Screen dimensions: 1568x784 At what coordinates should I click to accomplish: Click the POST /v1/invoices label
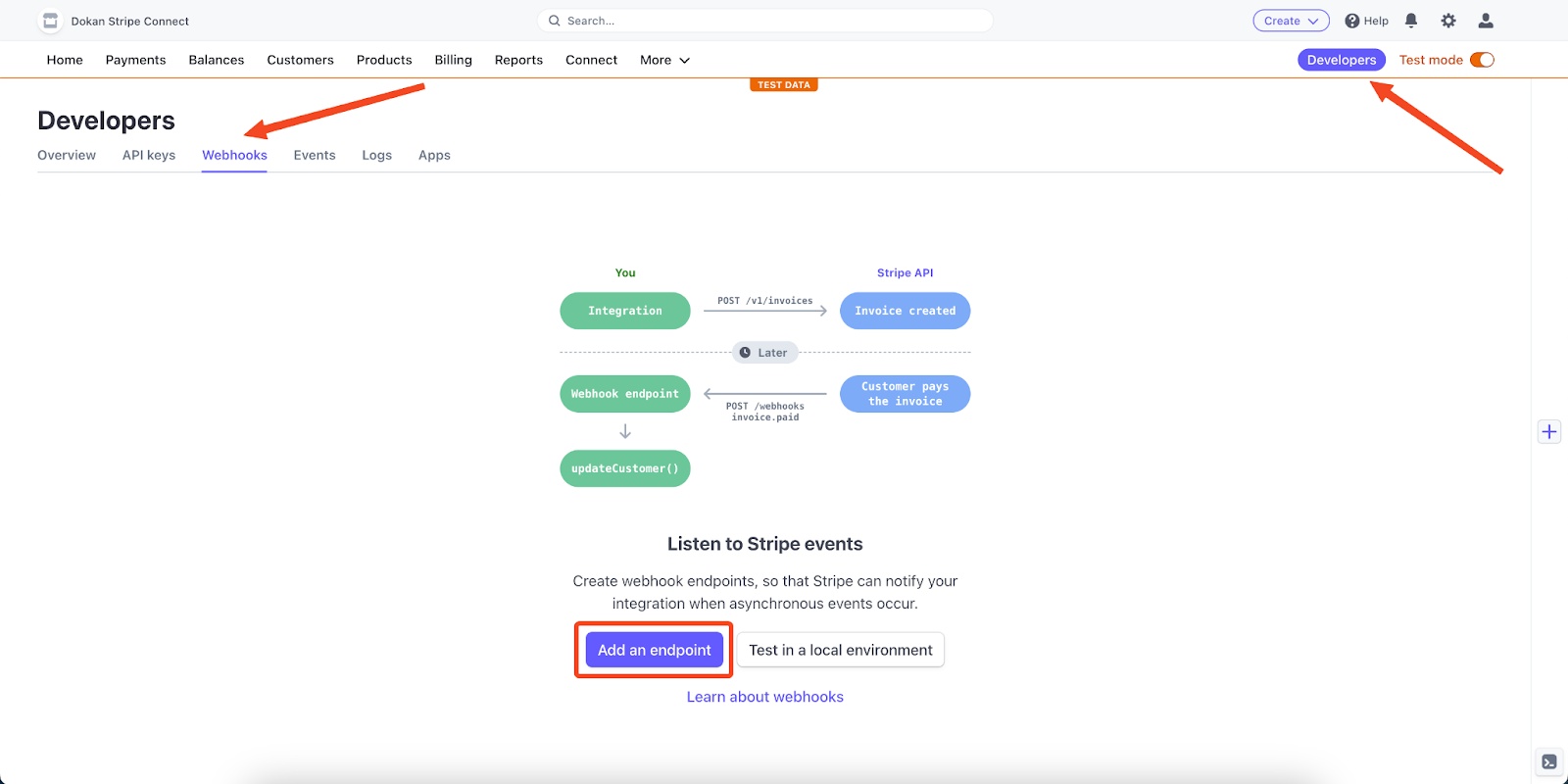click(x=765, y=301)
